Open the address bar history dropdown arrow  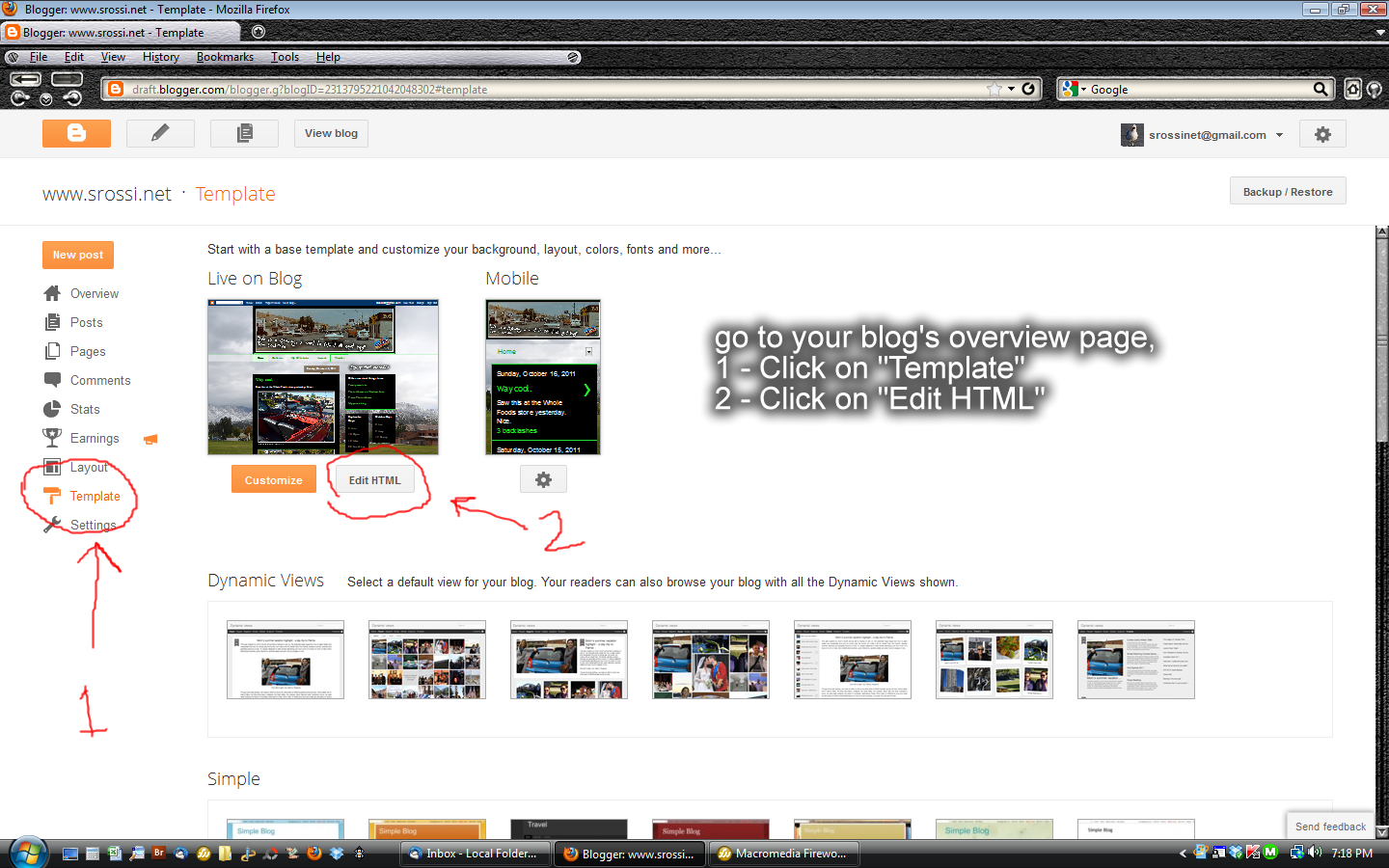point(1011,89)
